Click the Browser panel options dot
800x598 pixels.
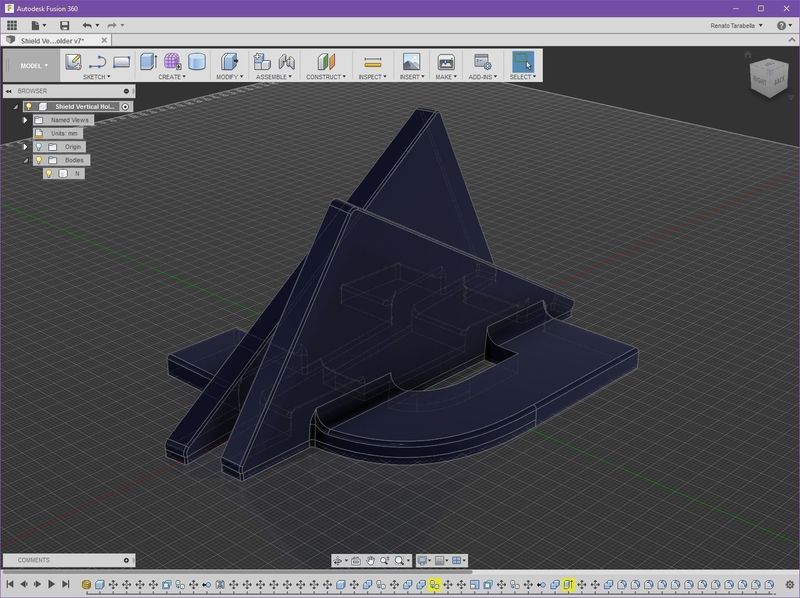[x=127, y=91]
